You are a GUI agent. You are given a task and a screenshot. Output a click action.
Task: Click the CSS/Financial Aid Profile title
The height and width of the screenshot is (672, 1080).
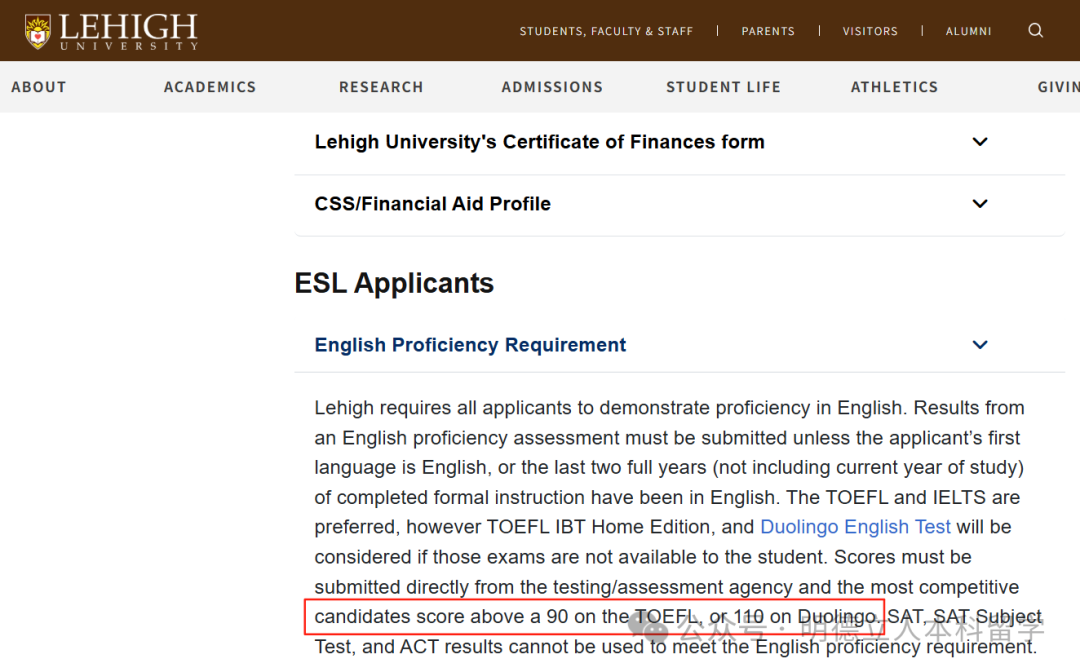coord(432,204)
